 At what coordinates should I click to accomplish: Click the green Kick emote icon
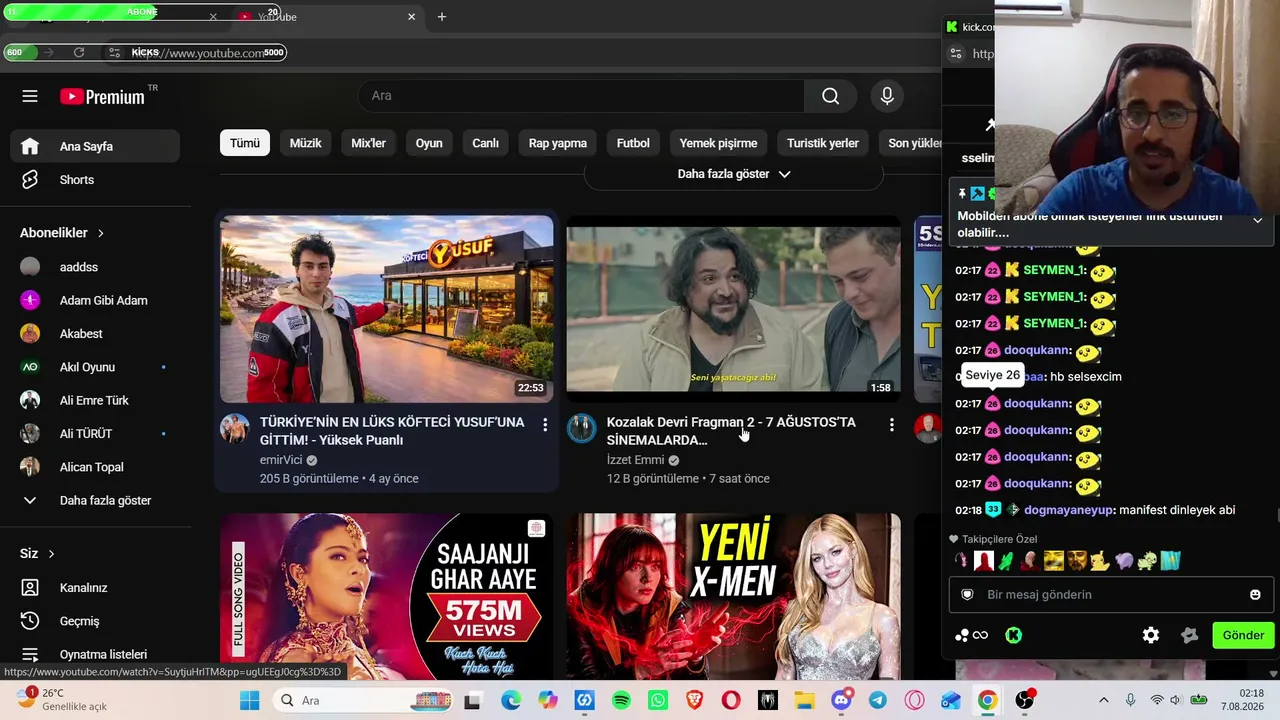pos(1013,635)
